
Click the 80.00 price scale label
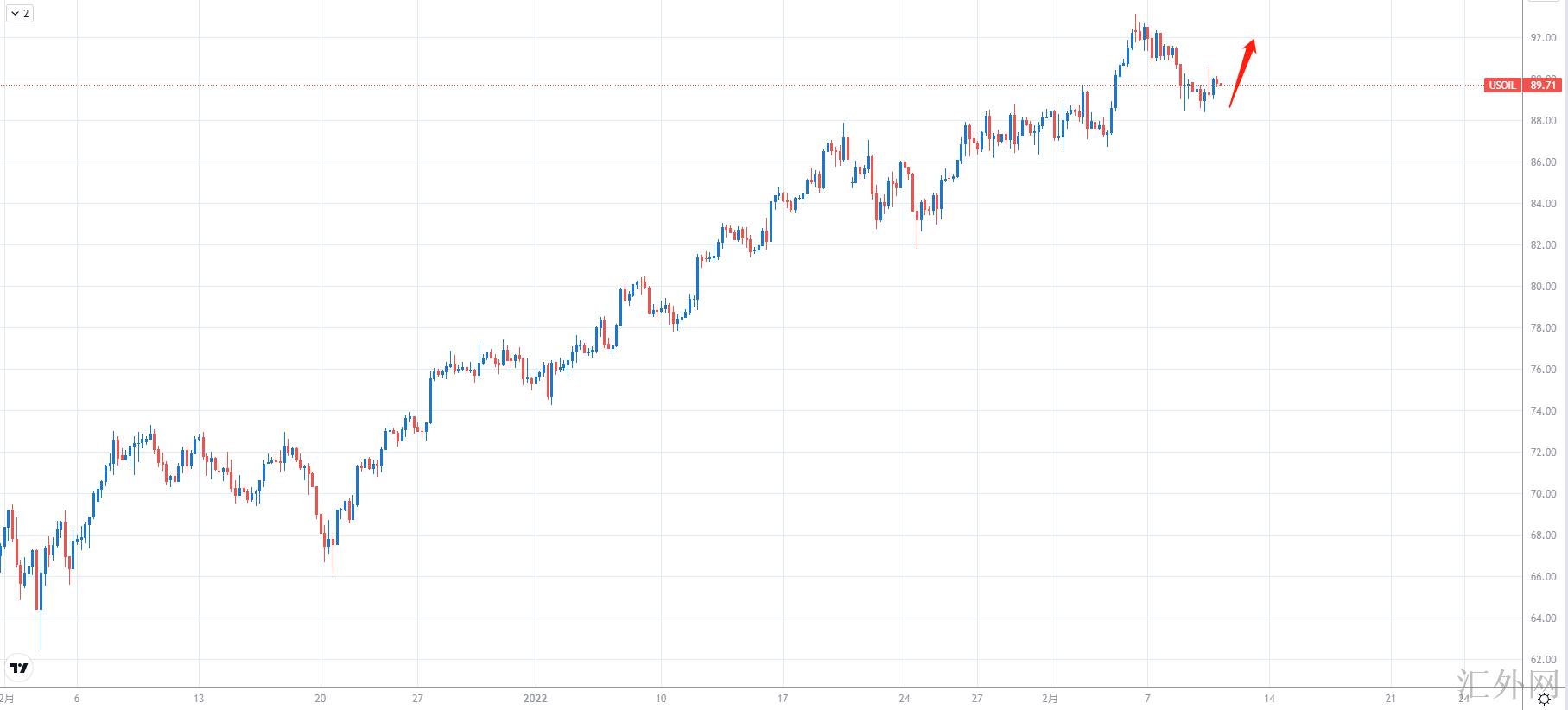click(1543, 287)
